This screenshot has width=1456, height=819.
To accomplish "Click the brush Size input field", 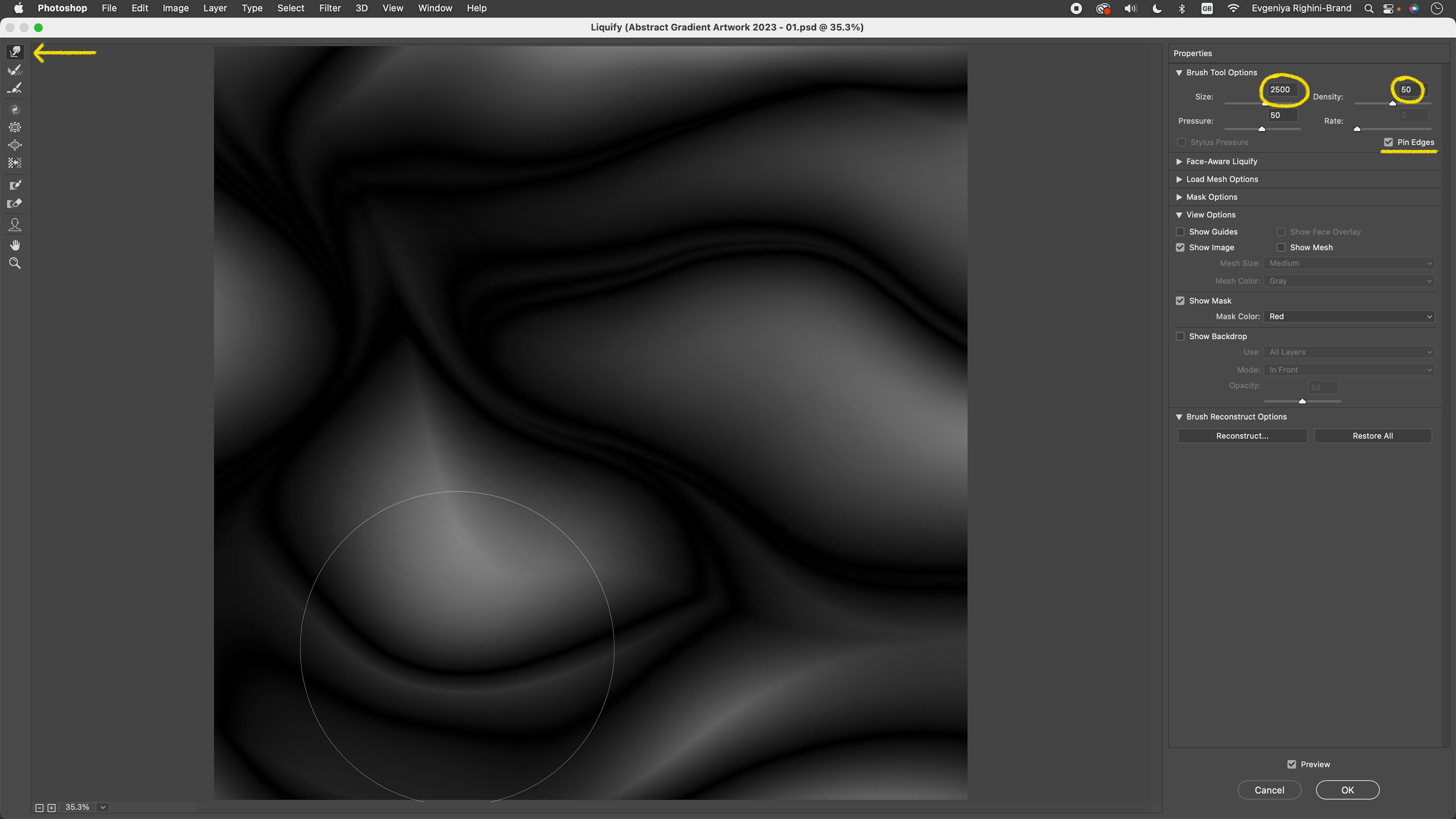I will [x=1282, y=90].
